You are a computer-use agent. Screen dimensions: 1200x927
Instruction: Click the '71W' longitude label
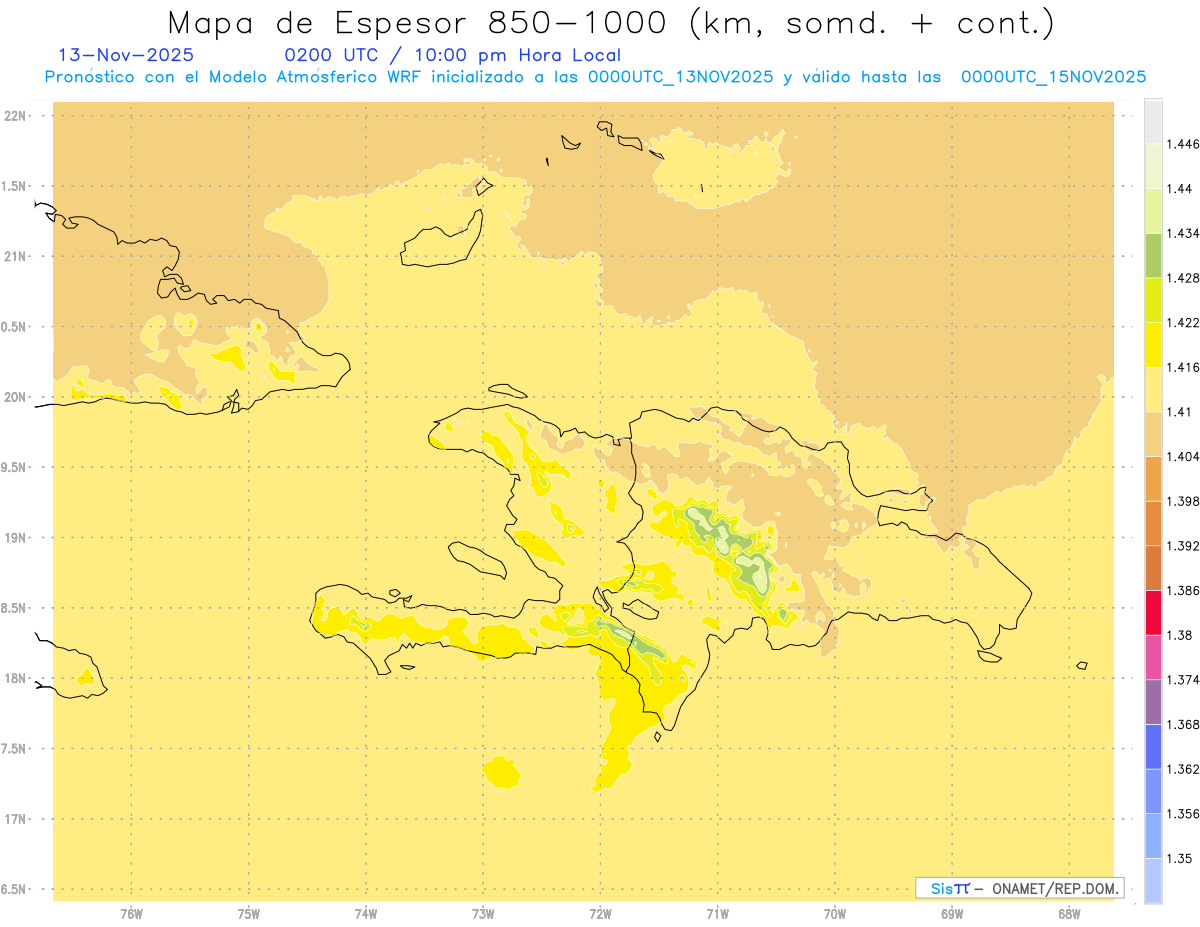[718, 914]
